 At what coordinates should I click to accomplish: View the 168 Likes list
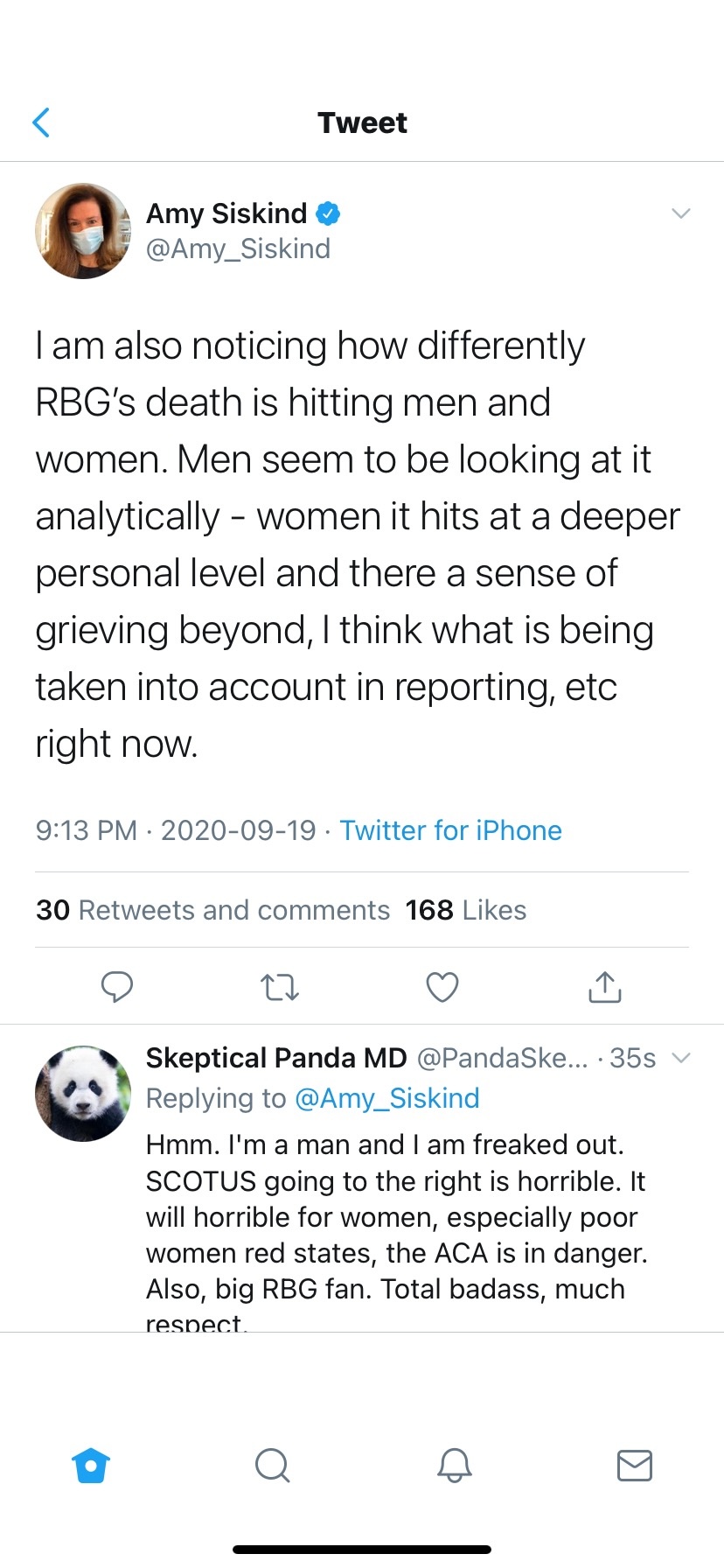tap(465, 910)
